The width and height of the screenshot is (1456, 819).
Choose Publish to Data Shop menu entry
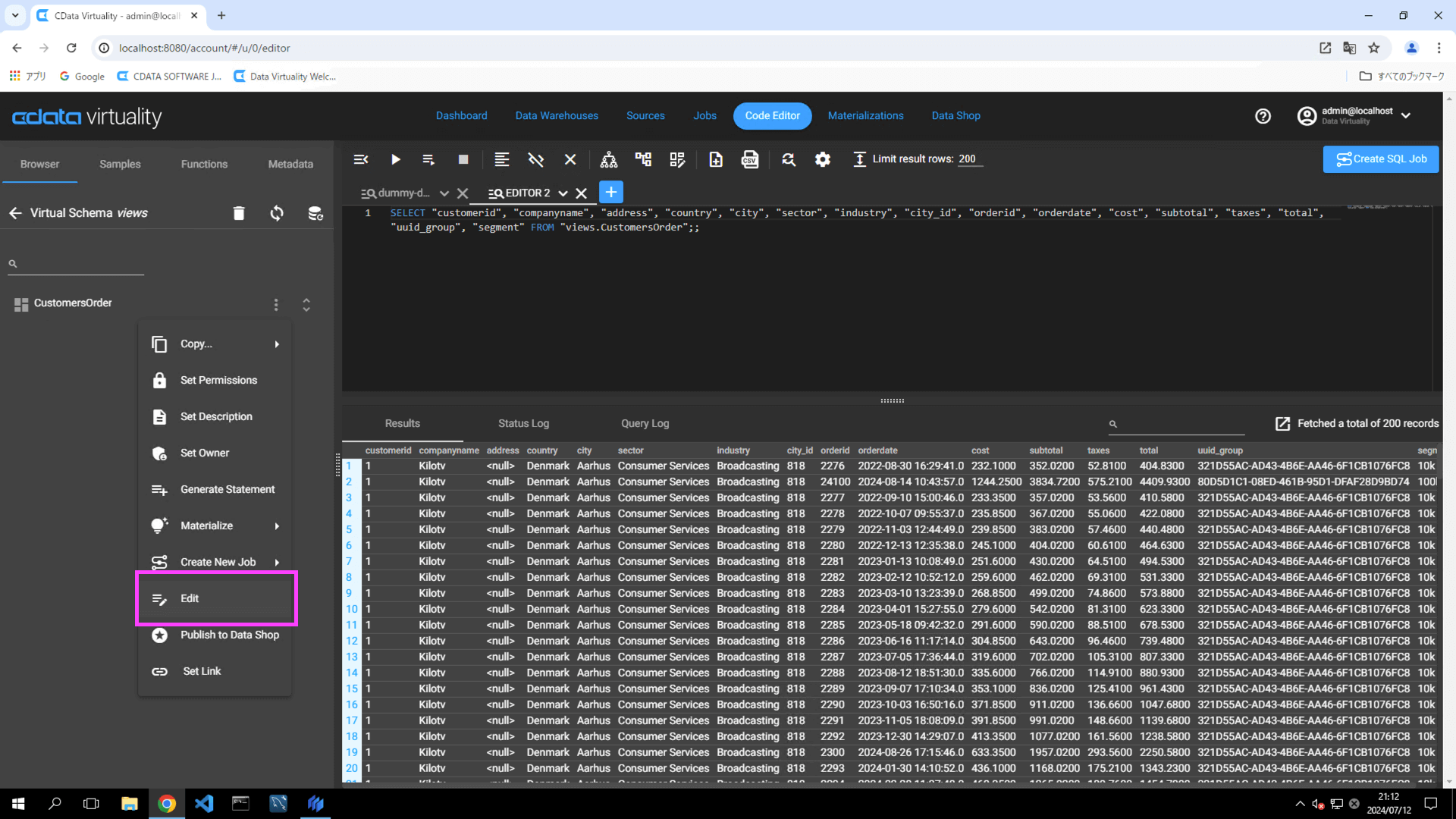(229, 635)
